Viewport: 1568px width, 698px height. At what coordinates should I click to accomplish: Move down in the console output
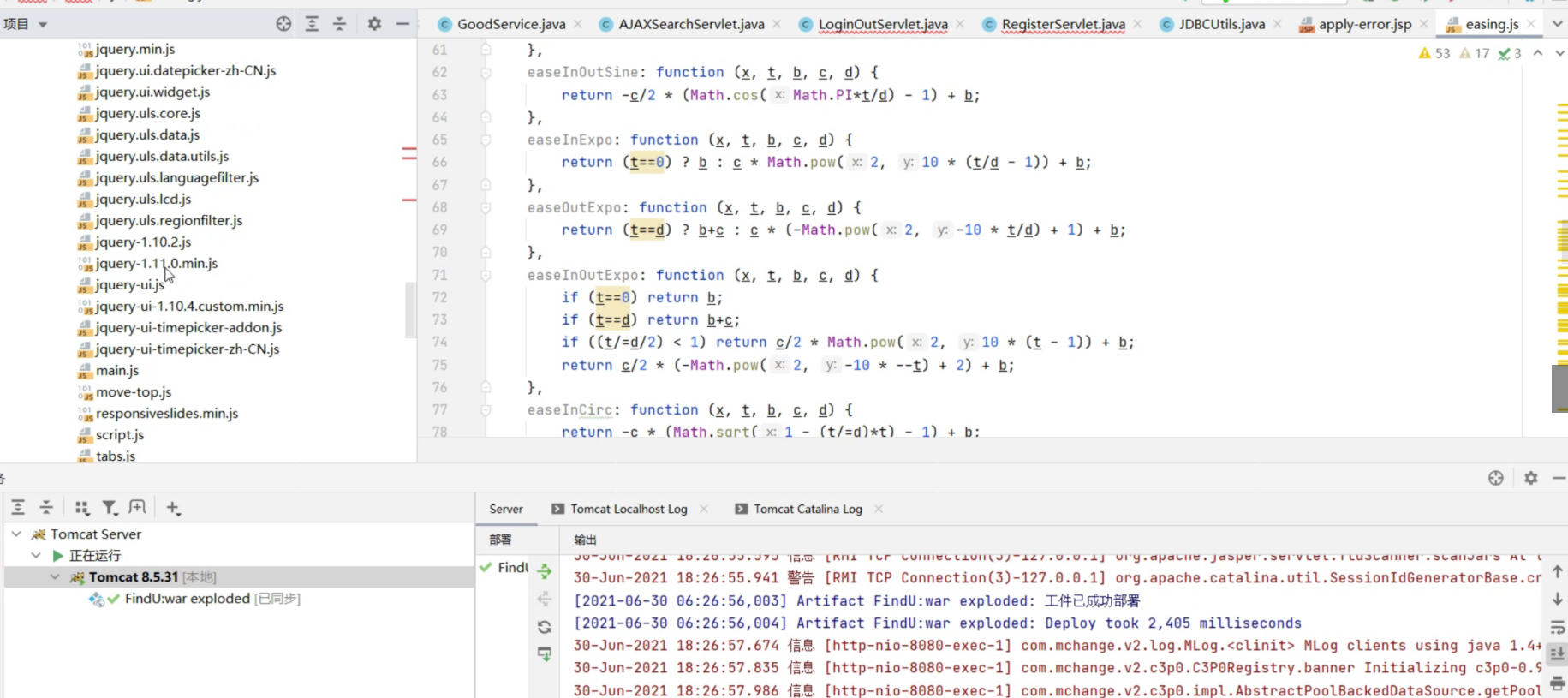1558,599
